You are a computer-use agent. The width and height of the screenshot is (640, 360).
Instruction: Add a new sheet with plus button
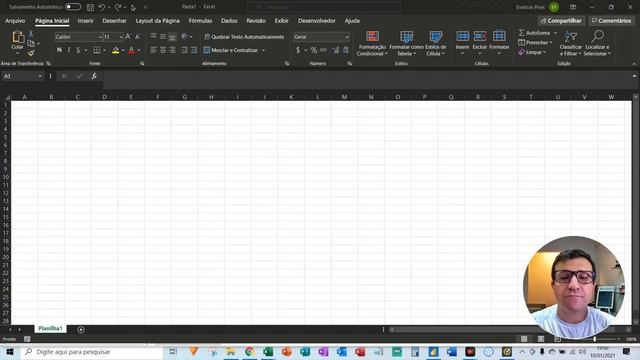click(x=81, y=329)
